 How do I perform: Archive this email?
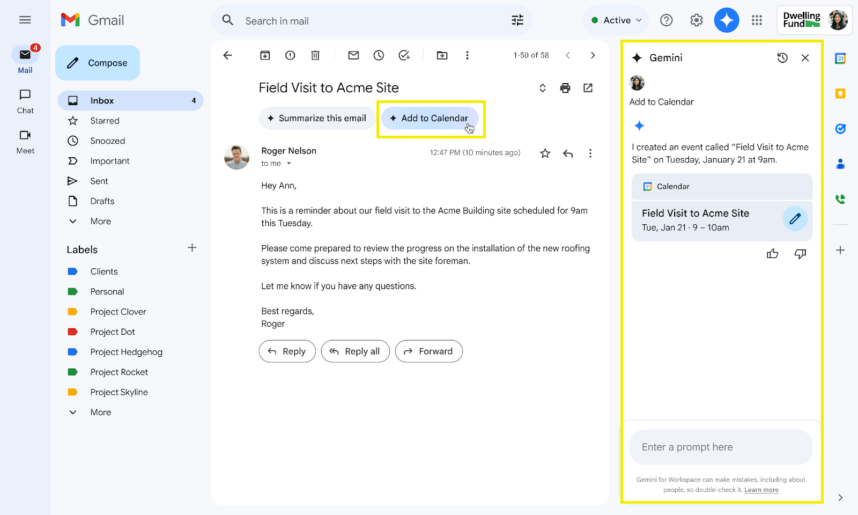pyautogui.click(x=265, y=55)
